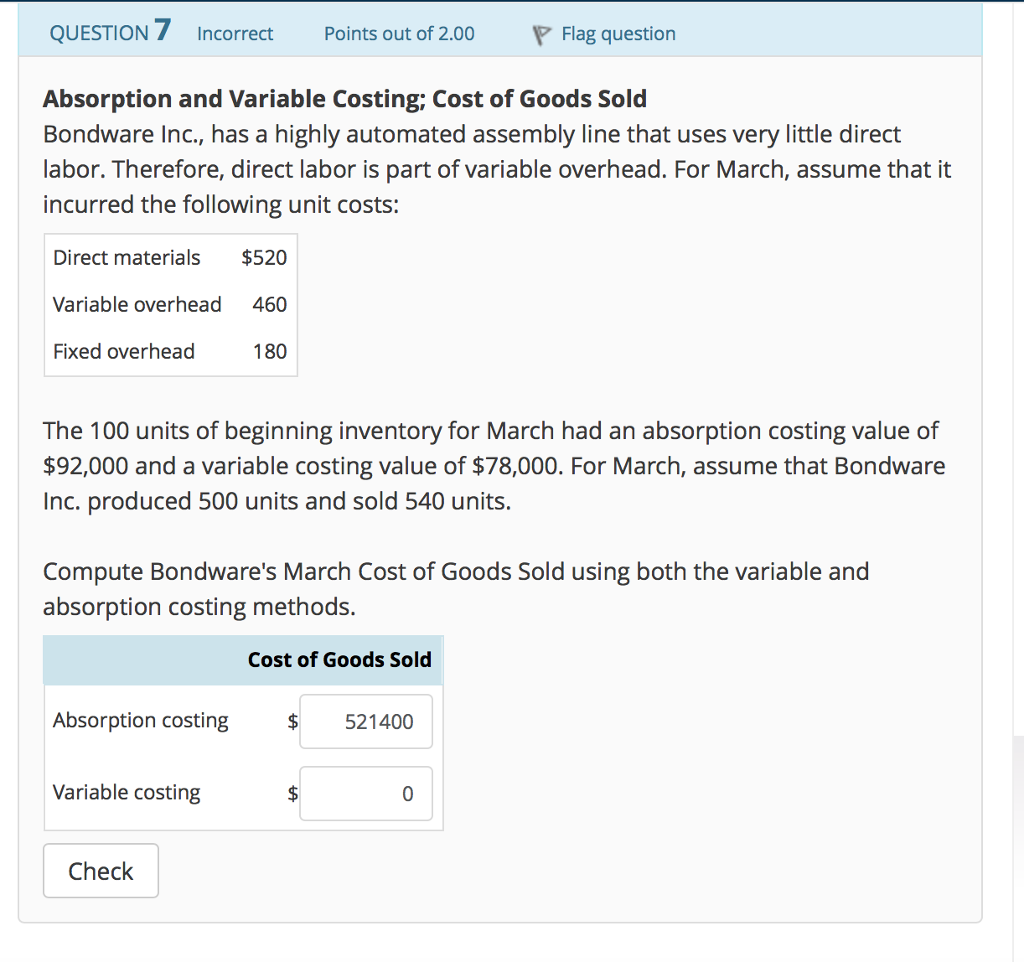Click the Absorption costing answer field showing 521400
The height and width of the screenshot is (962, 1024).
point(365,721)
